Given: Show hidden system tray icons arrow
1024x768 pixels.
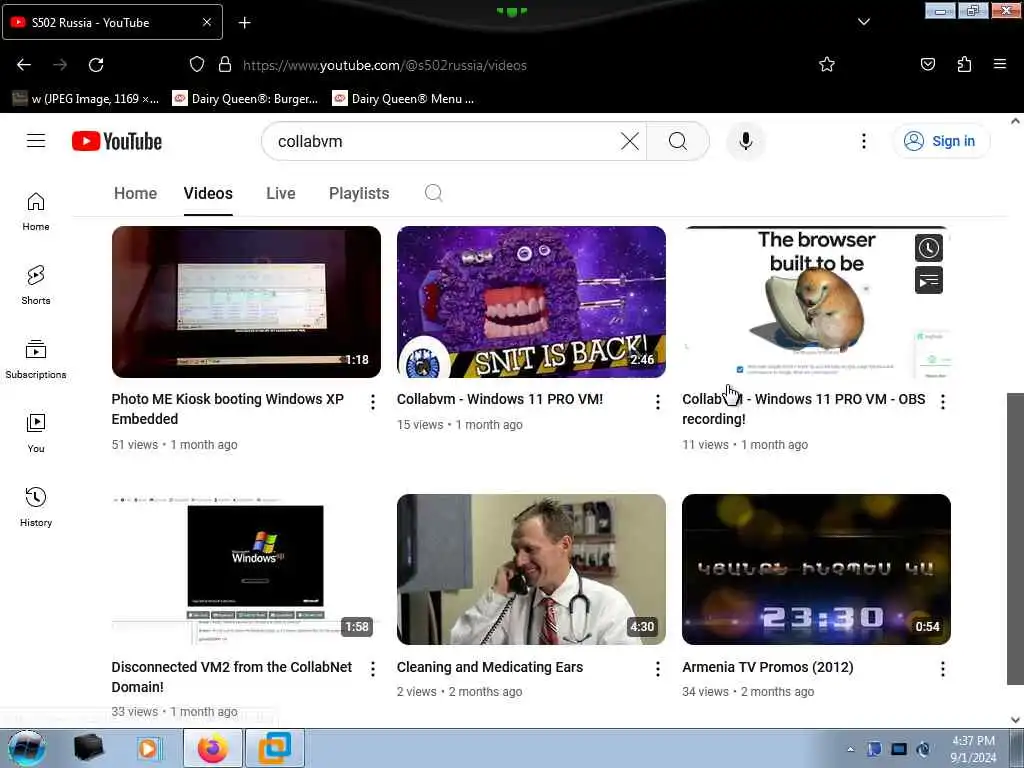Looking at the screenshot, I should click(x=850, y=749).
